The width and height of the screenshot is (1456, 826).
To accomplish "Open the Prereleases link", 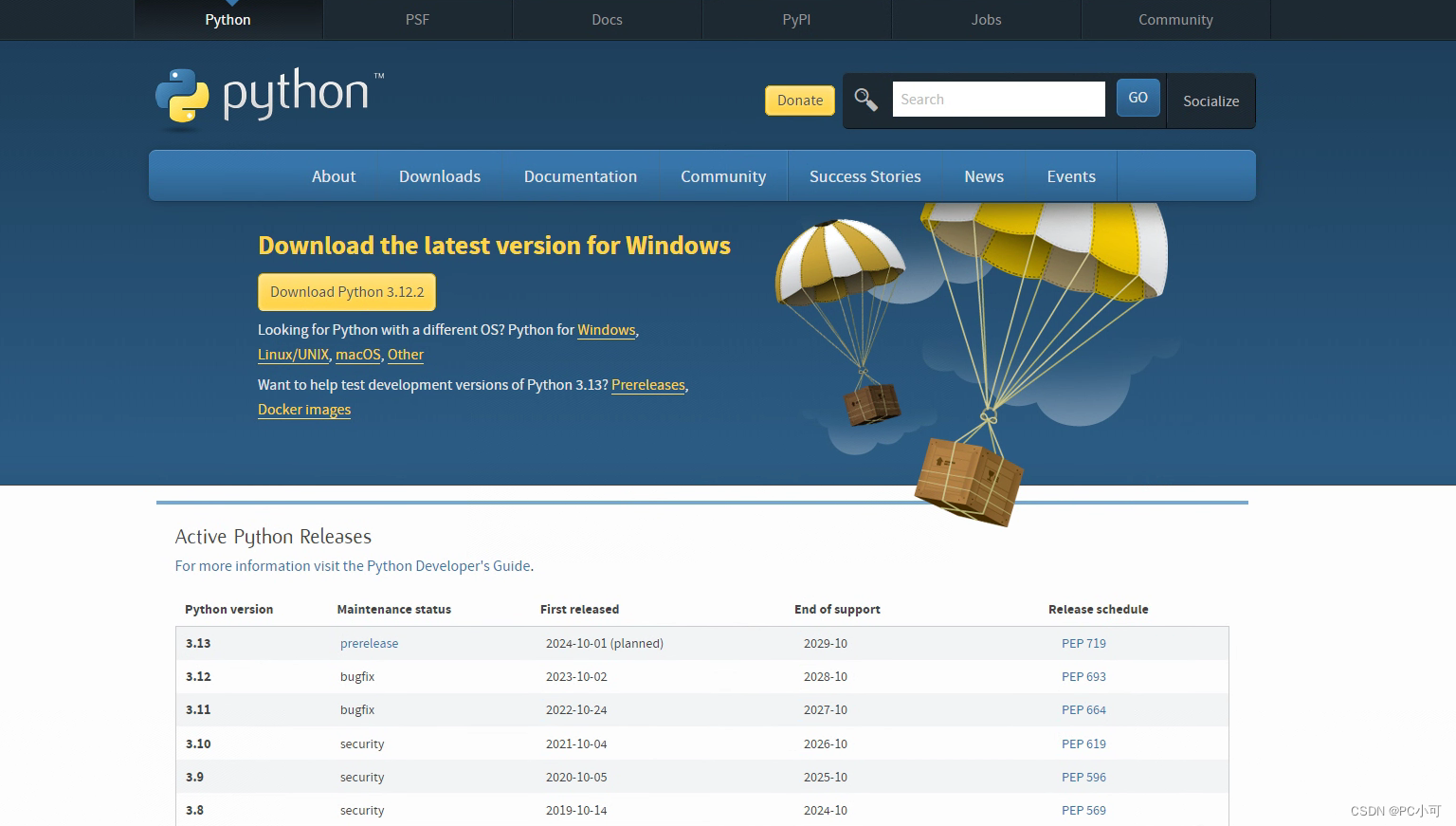I will click(648, 385).
